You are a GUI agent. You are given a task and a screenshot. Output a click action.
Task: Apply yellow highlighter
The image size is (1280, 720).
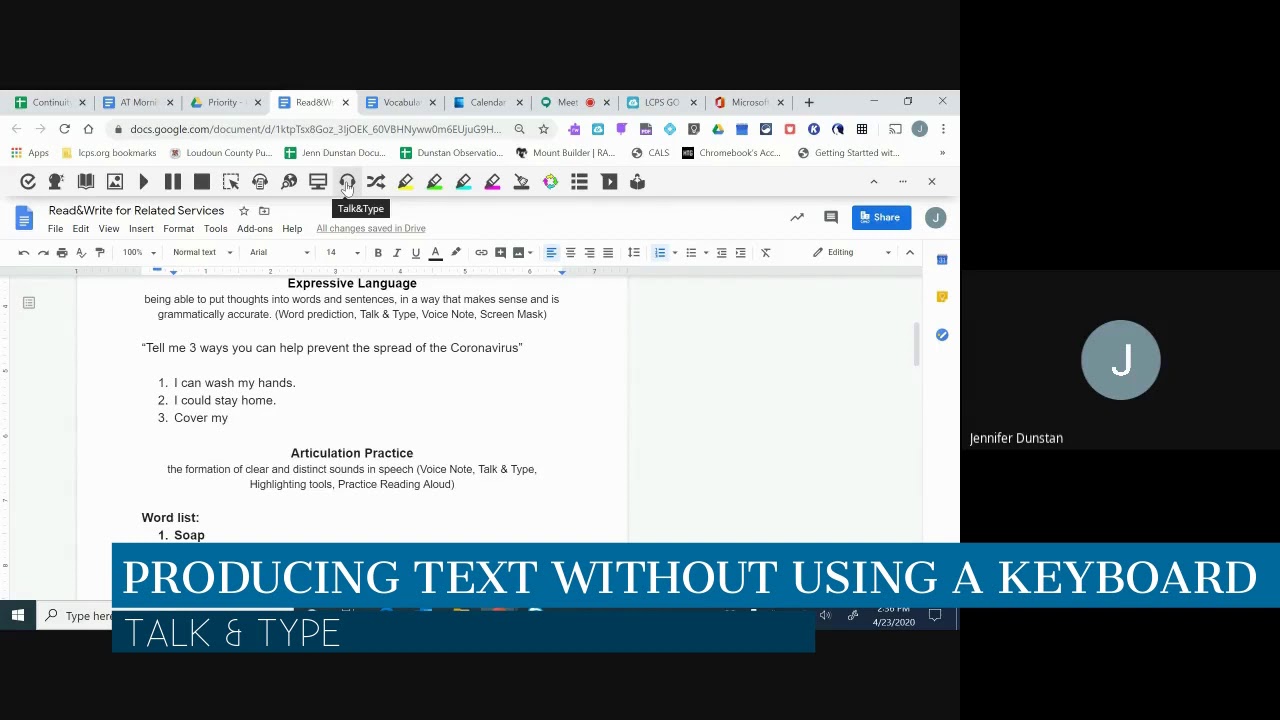coord(405,182)
